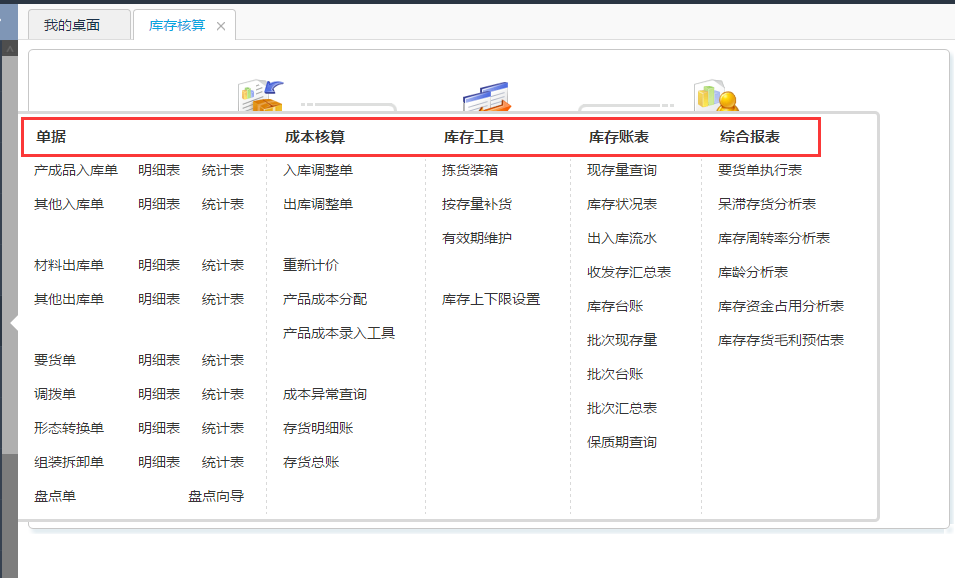Open 收发存汇总表
Viewport: 955px width, 578px height.
point(629,272)
